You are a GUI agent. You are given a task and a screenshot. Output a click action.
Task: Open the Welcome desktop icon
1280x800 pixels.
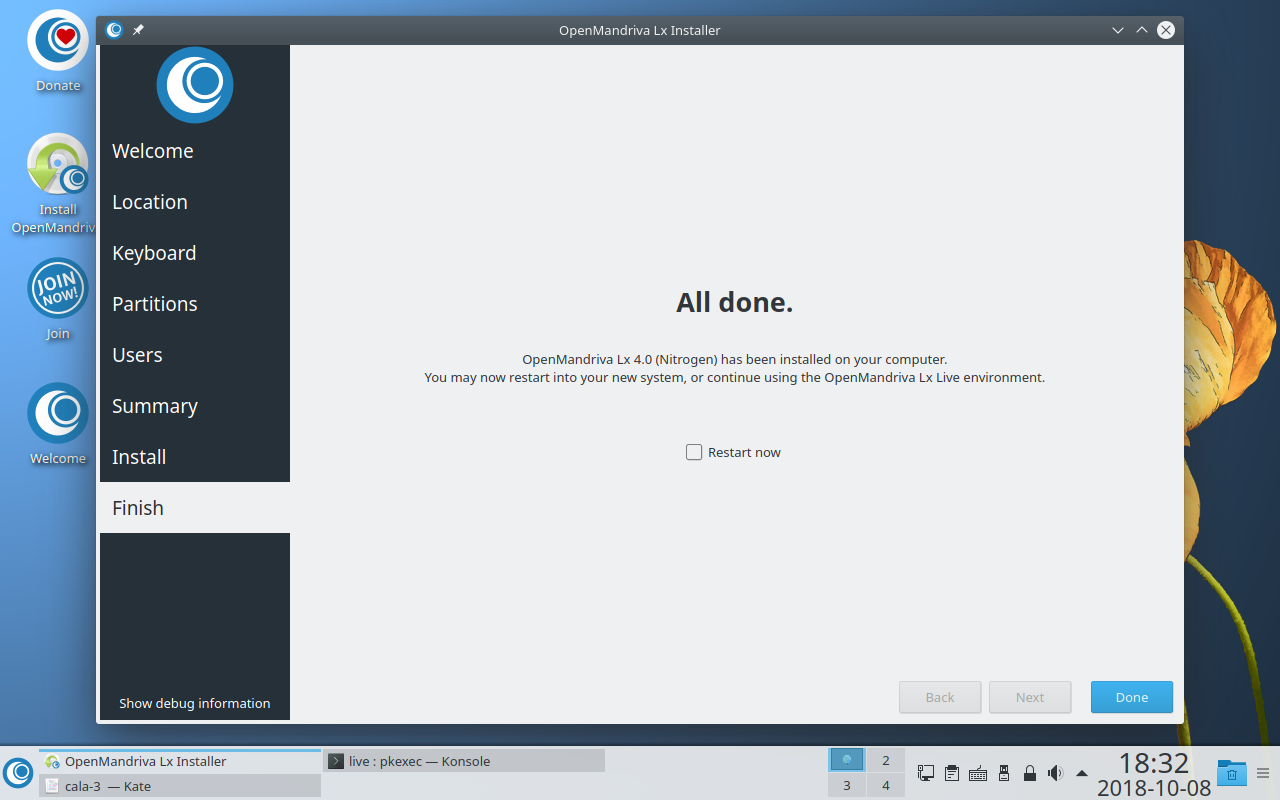point(58,424)
